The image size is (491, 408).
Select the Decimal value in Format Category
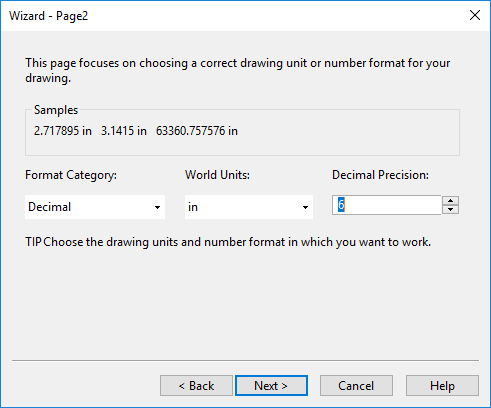click(x=50, y=207)
